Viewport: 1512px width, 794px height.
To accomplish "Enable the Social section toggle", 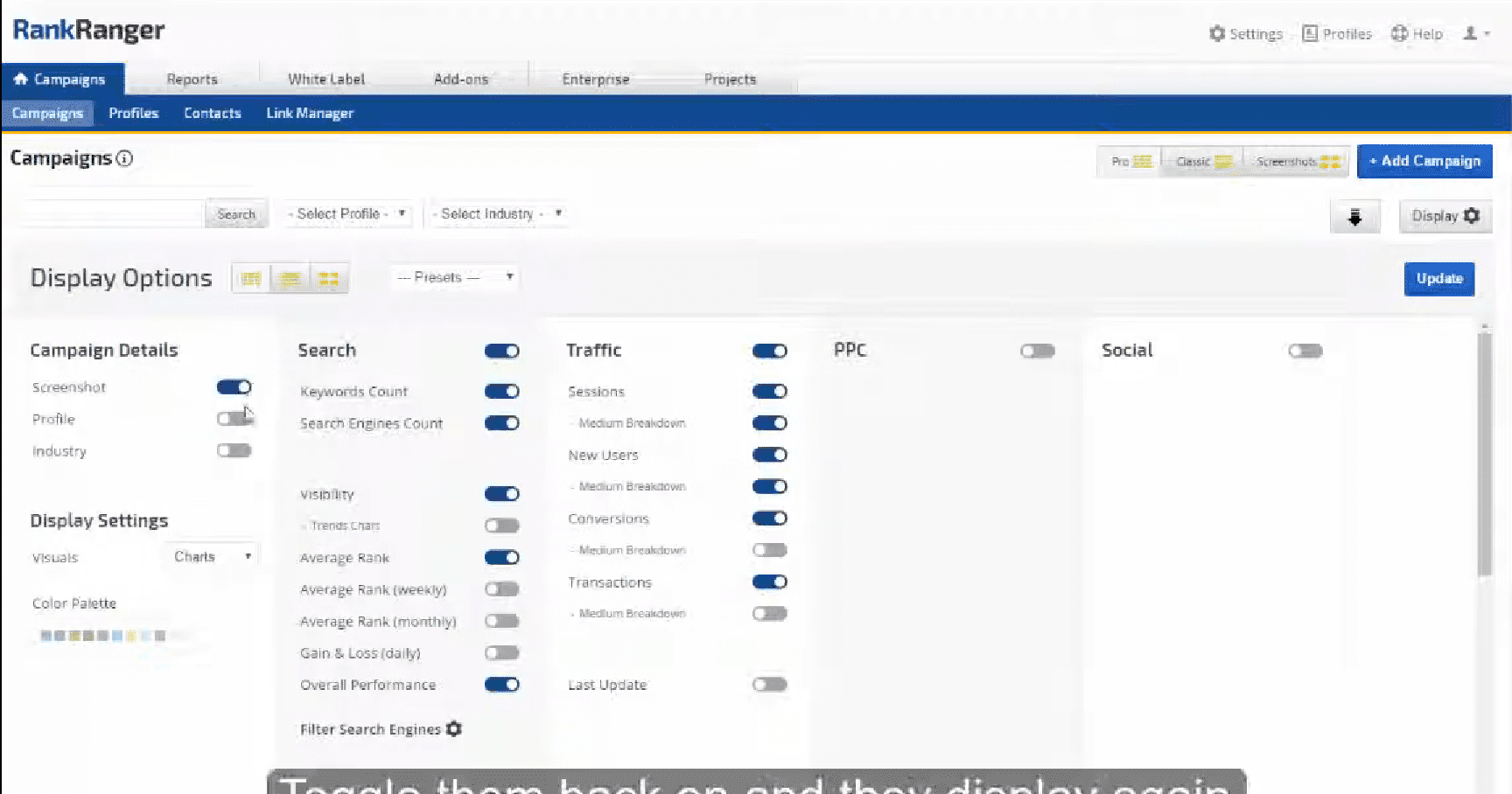I will [x=1305, y=351].
